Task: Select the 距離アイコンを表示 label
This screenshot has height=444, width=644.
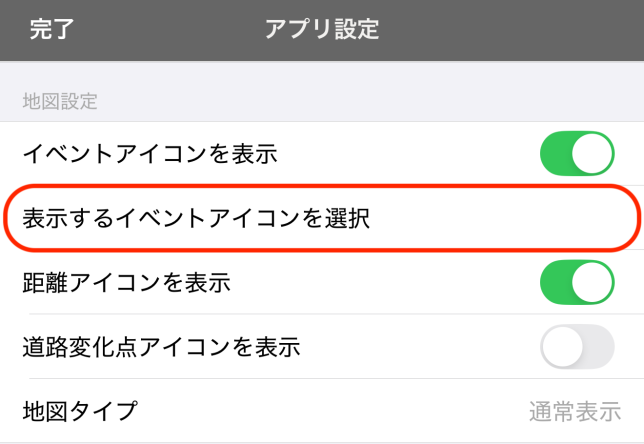Action: click(127, 282)
